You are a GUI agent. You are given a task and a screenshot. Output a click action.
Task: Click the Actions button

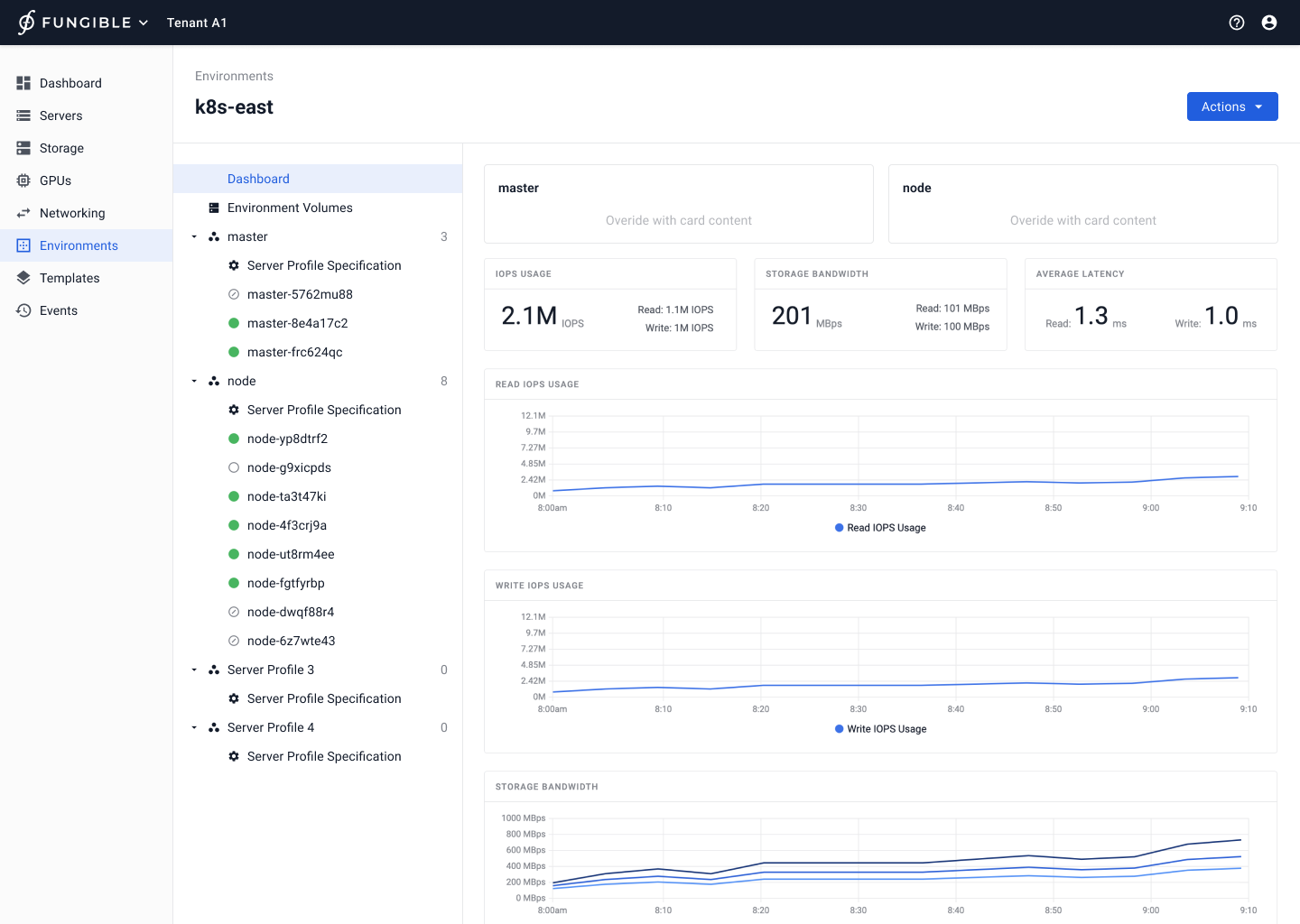[1231, 106]
